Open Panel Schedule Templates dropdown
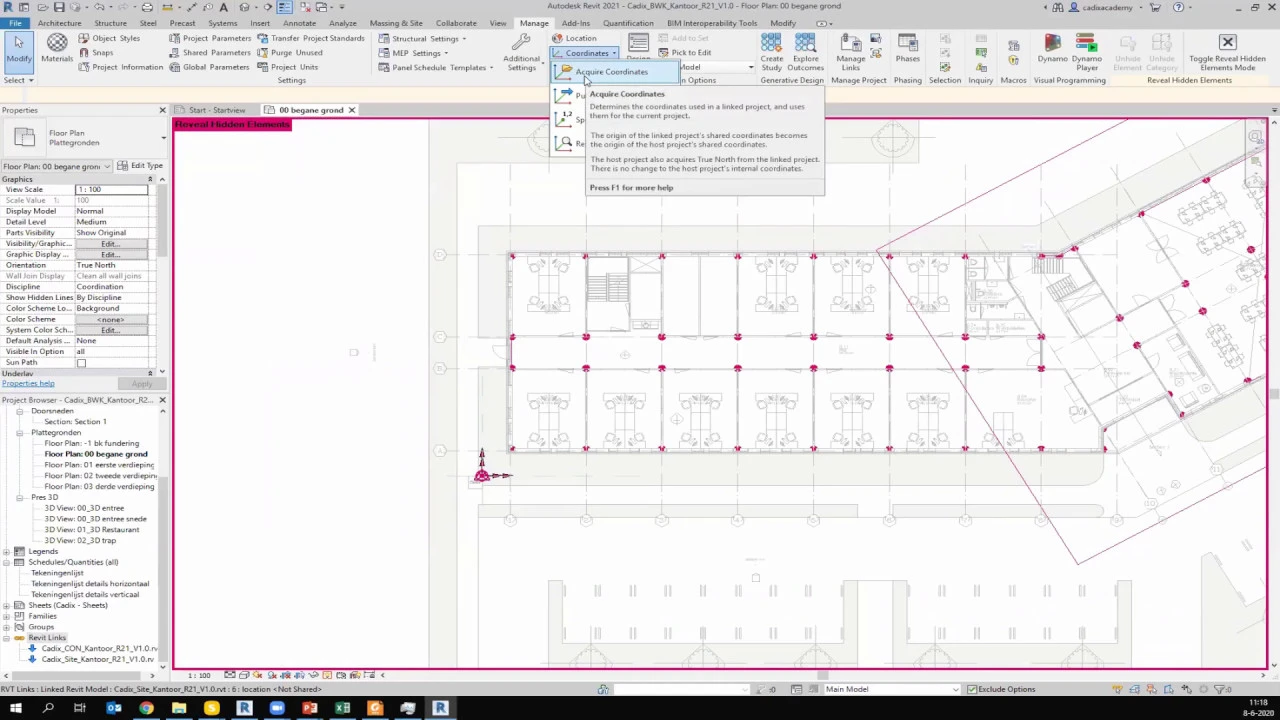The width and height of the screenshot is (1280, 720). (x=435, y=67)
